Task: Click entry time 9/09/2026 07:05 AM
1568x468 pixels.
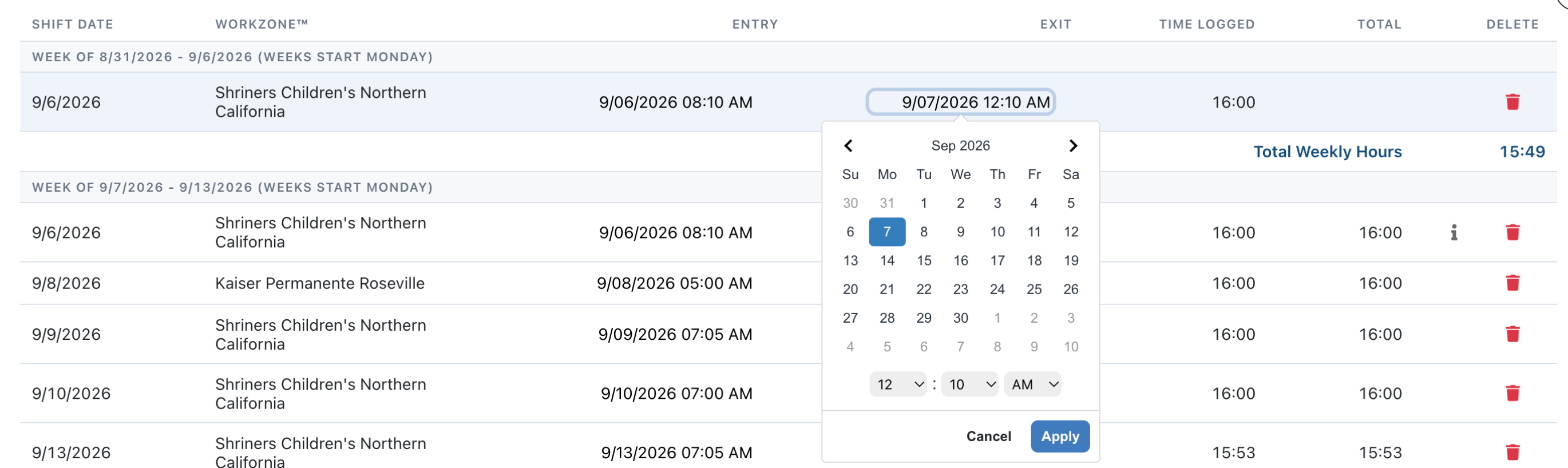Action: pyautogui.click(x=675, y=334)
